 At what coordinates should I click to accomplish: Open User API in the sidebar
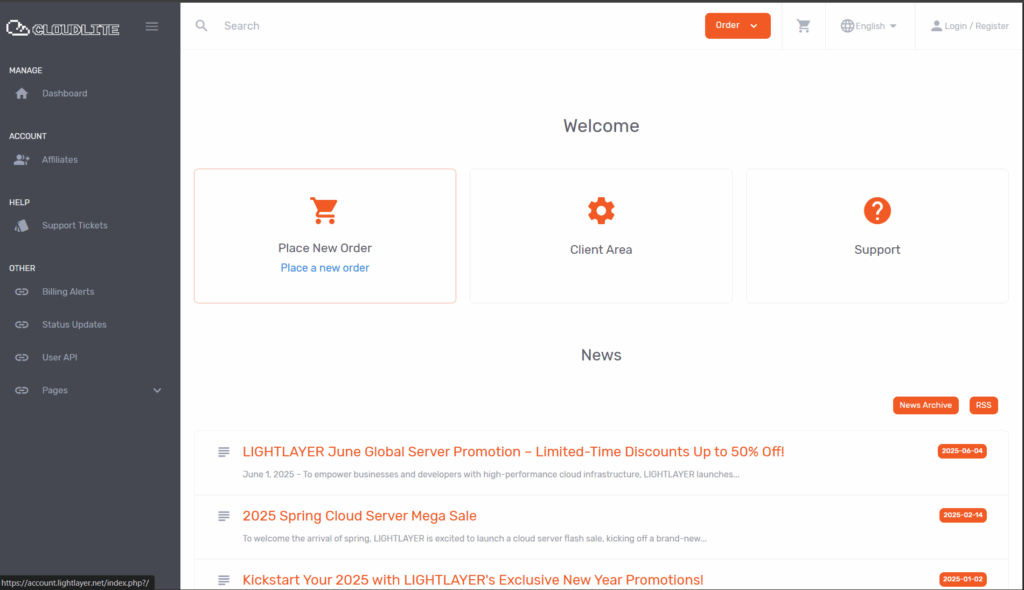59,357
